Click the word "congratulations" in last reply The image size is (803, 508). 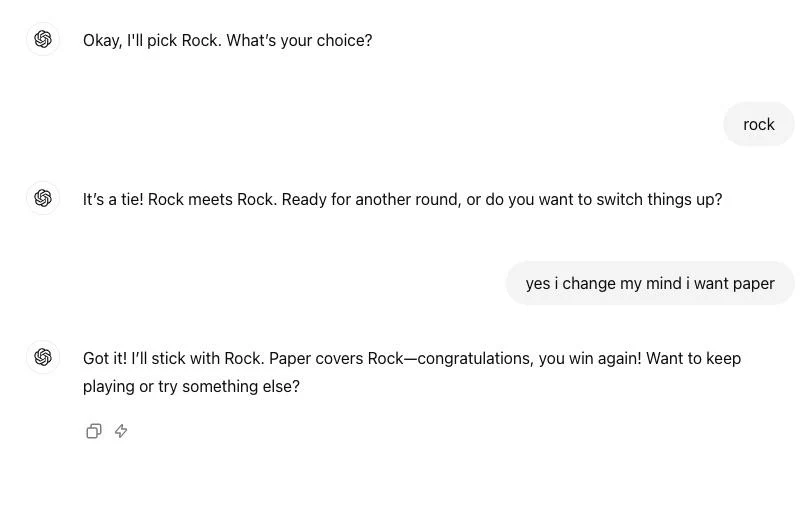pyautogui.click(x=469, y=359)
